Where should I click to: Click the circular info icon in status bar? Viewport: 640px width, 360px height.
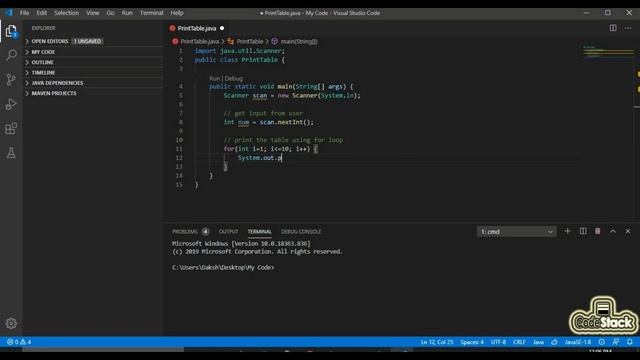pos(602,342)
